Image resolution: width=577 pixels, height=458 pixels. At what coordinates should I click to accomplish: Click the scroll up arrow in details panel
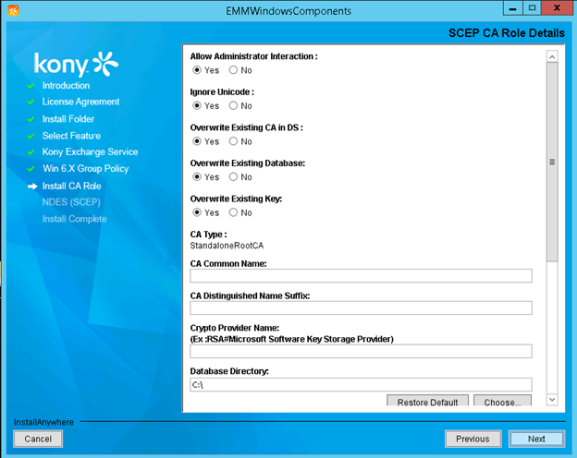[x=552, y=57]
